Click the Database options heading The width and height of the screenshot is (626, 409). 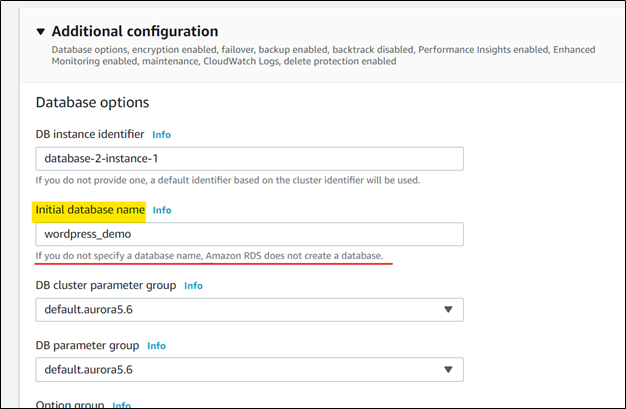point(92,103)
